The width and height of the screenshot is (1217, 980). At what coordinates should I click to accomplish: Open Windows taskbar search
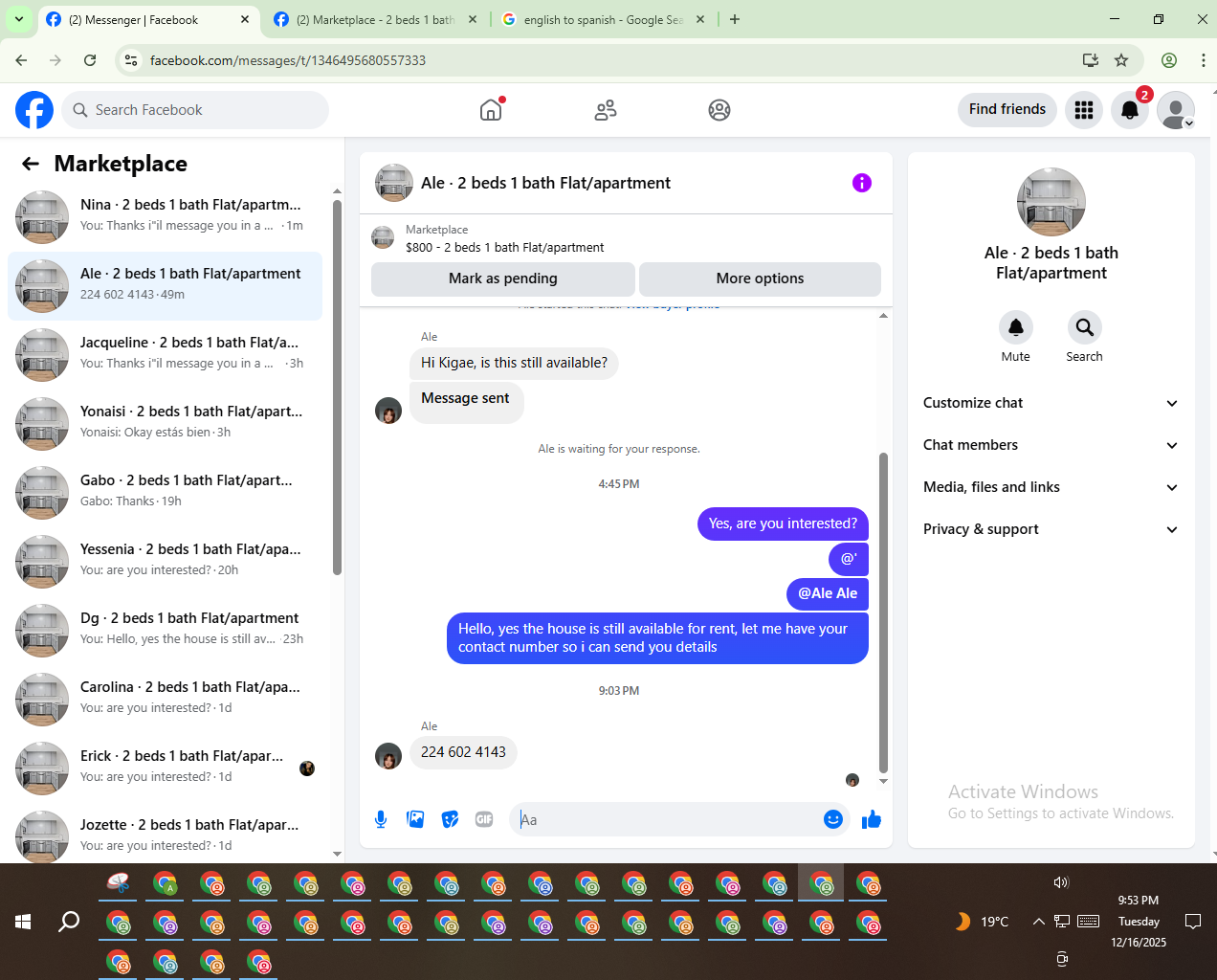point(69,922)
